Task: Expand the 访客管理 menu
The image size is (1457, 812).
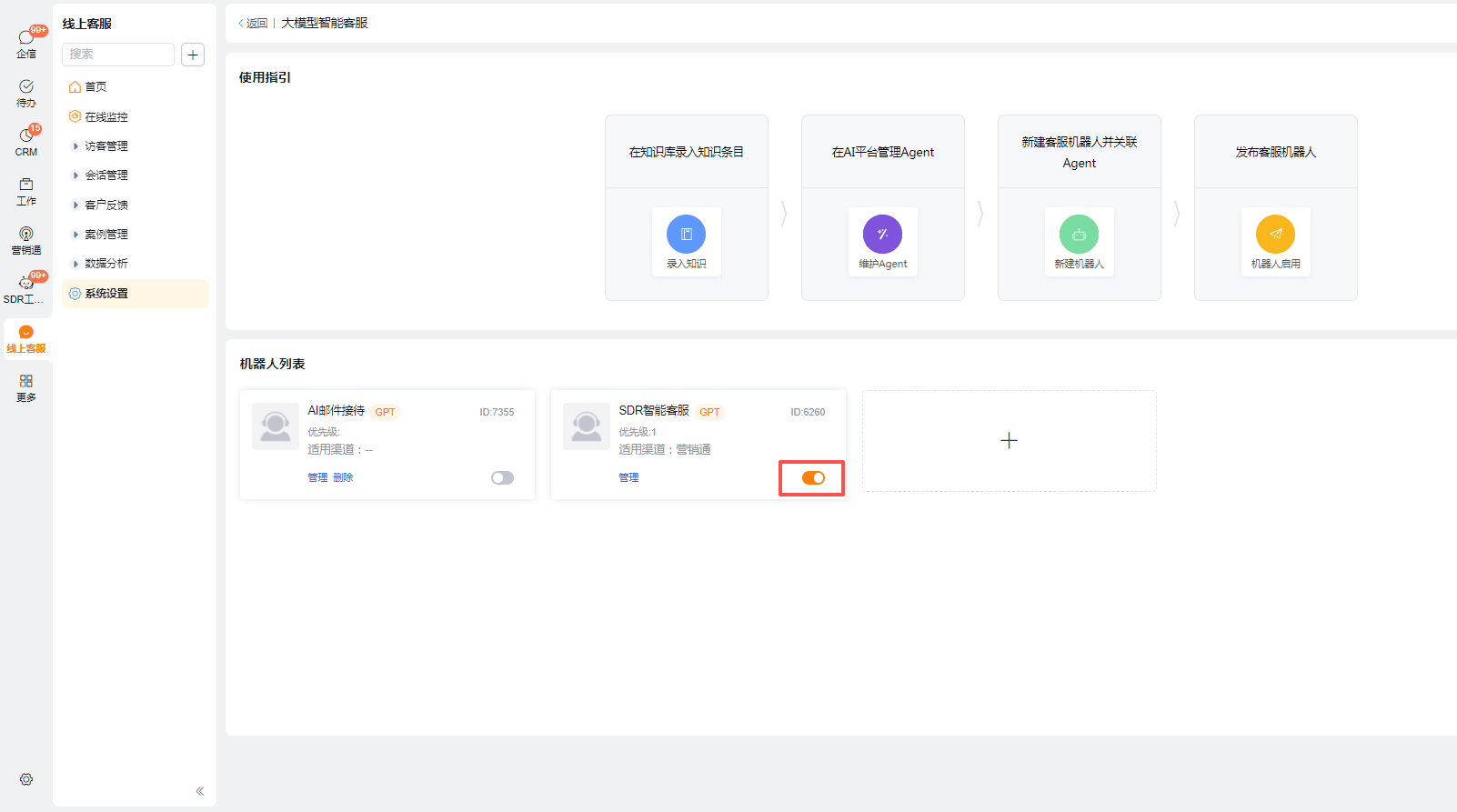Action: tap(106, 146)
